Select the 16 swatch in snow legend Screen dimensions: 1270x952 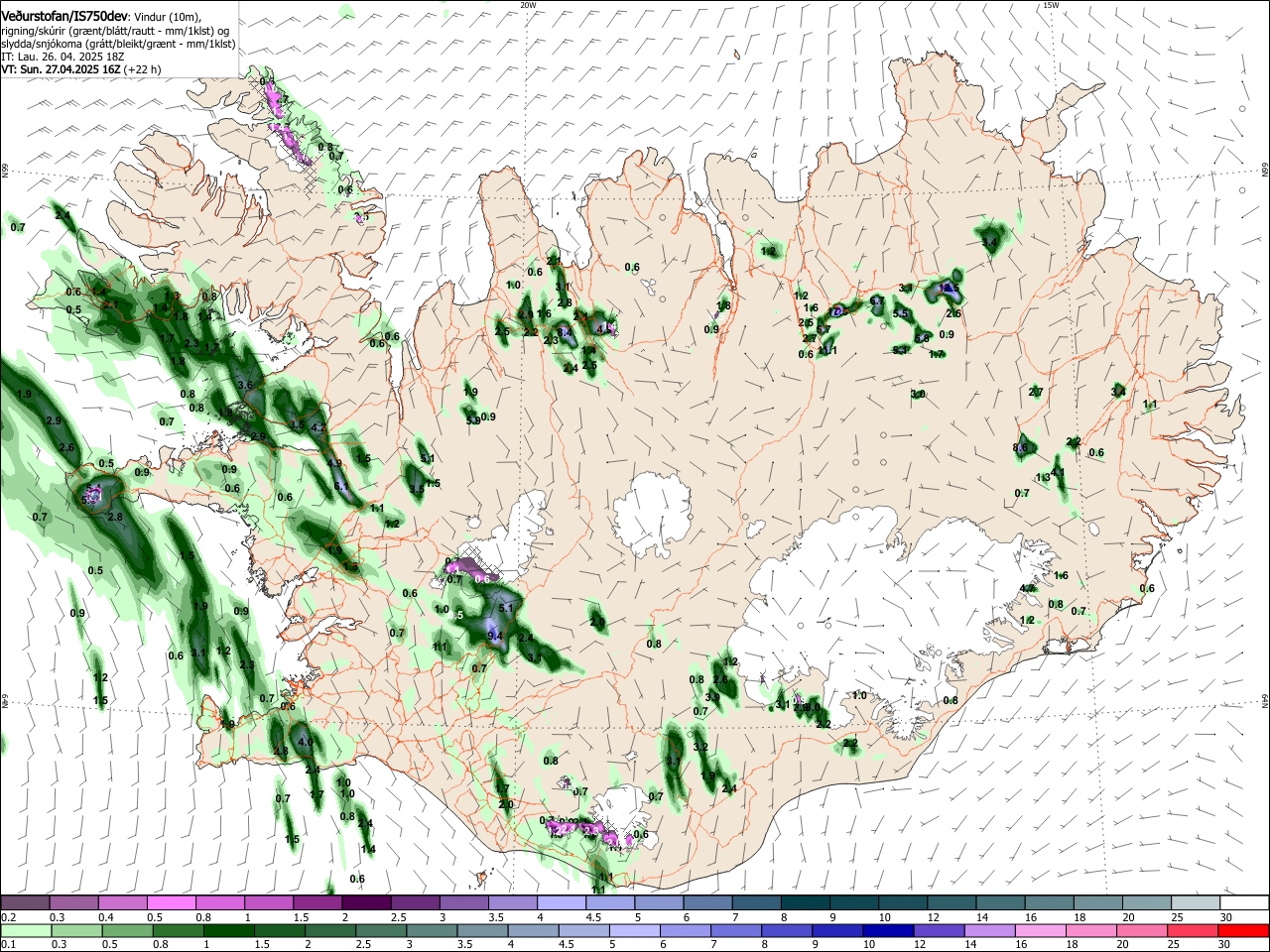pos(1048,902)
